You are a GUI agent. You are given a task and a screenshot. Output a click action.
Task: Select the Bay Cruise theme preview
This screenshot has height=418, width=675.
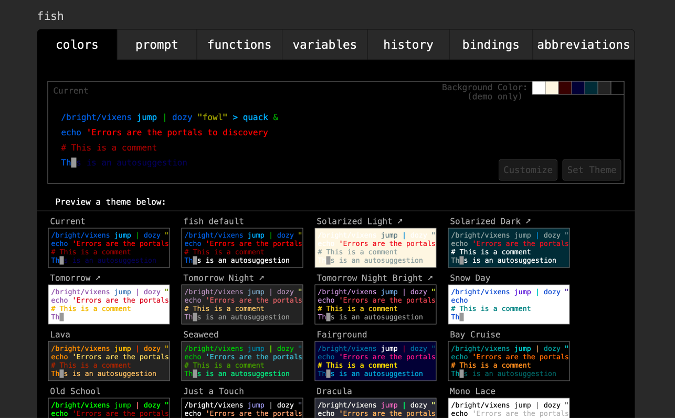(509, 361)
